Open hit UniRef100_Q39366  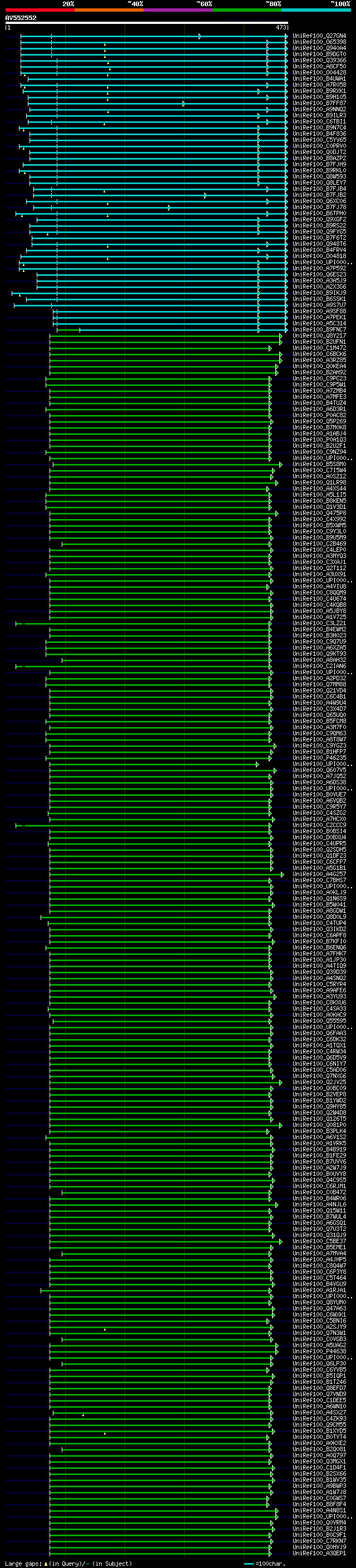click(x=319, y=60)
